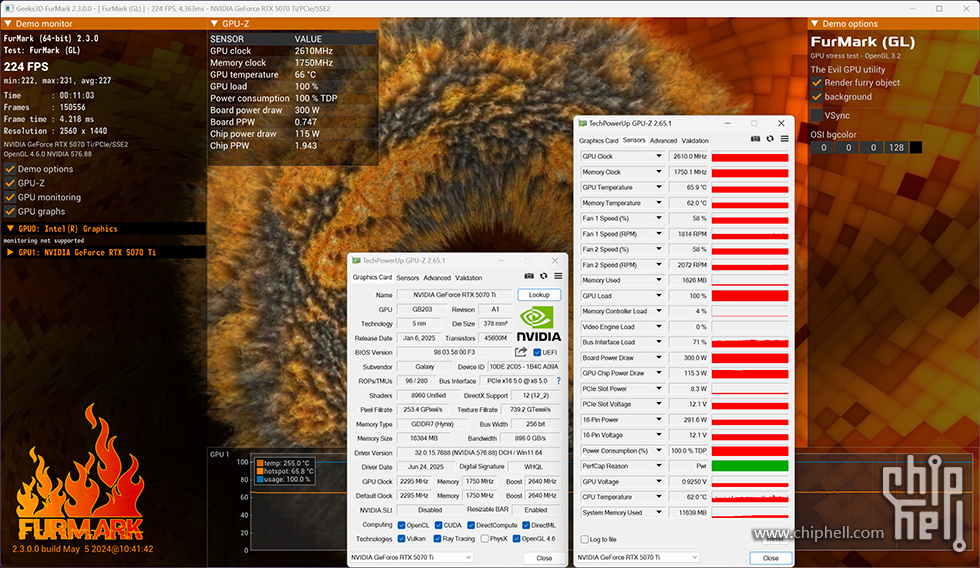Click the refresh icon in GPU-Z Sensors window
This screenshot has width=980, height=568.
770,139
